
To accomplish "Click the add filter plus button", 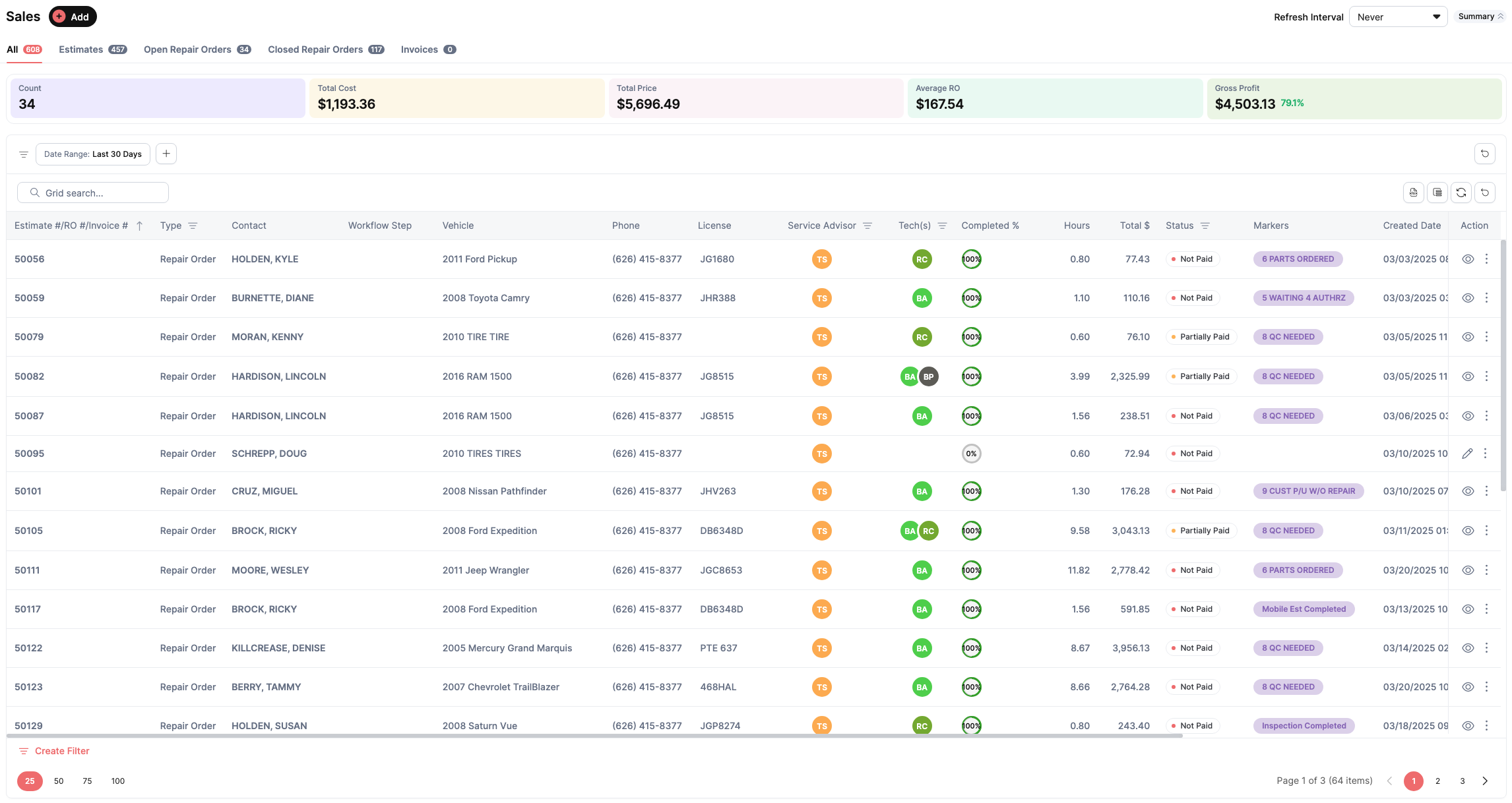I will coord(166,154).
